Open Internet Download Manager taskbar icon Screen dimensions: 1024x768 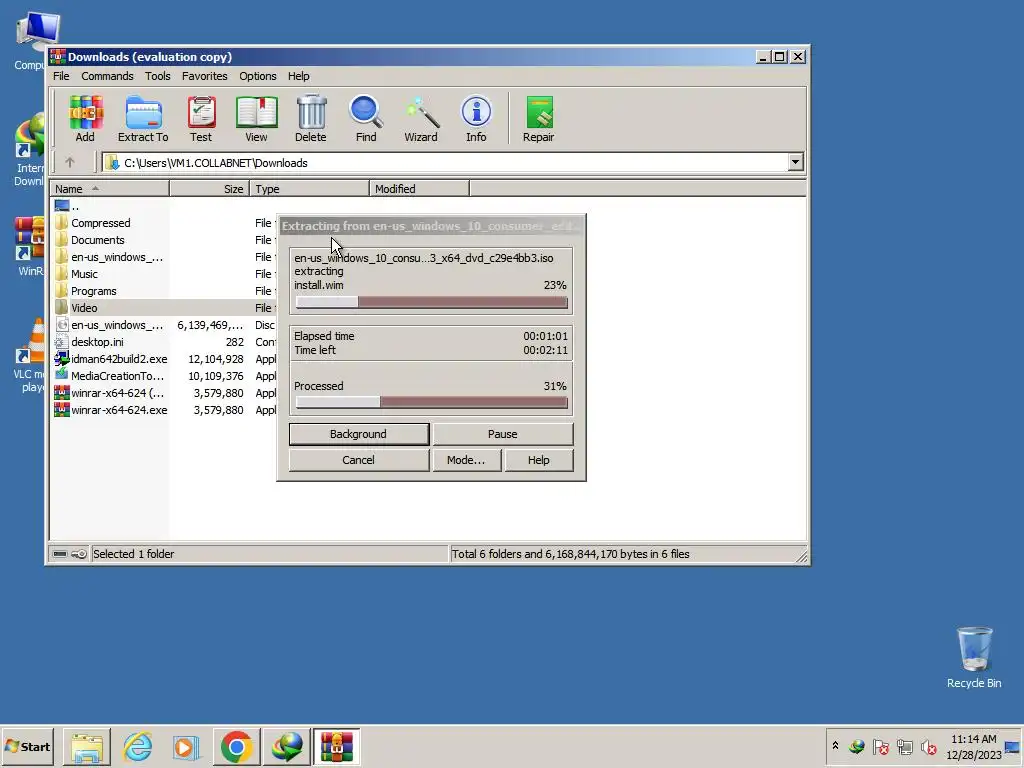point(287,746)
